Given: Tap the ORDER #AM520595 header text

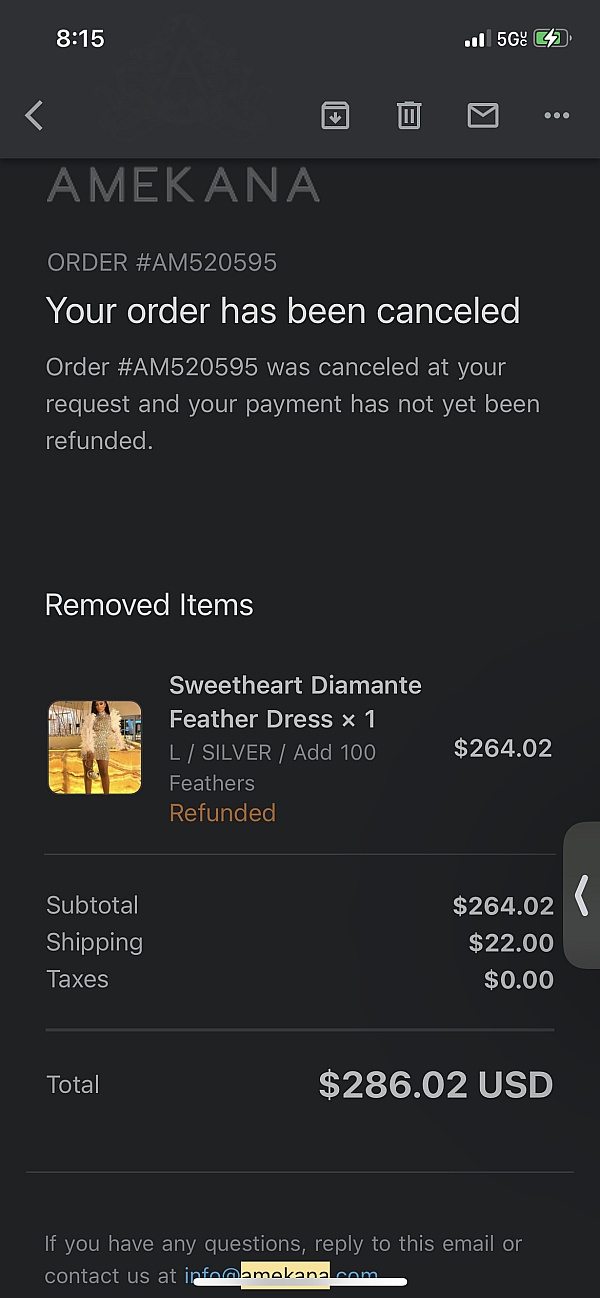Looking at the screenshot, I should pyautogui.click(x=162, y=263).
